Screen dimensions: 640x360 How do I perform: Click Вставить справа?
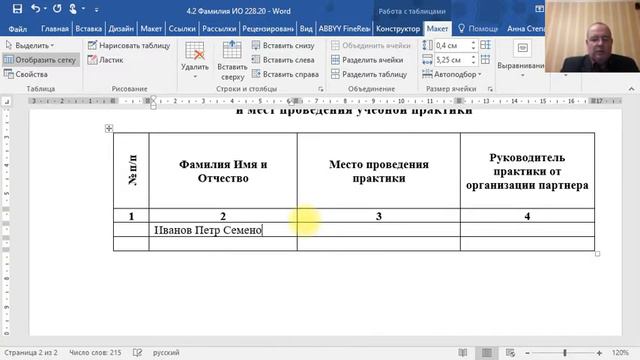(x=285, y=74)
